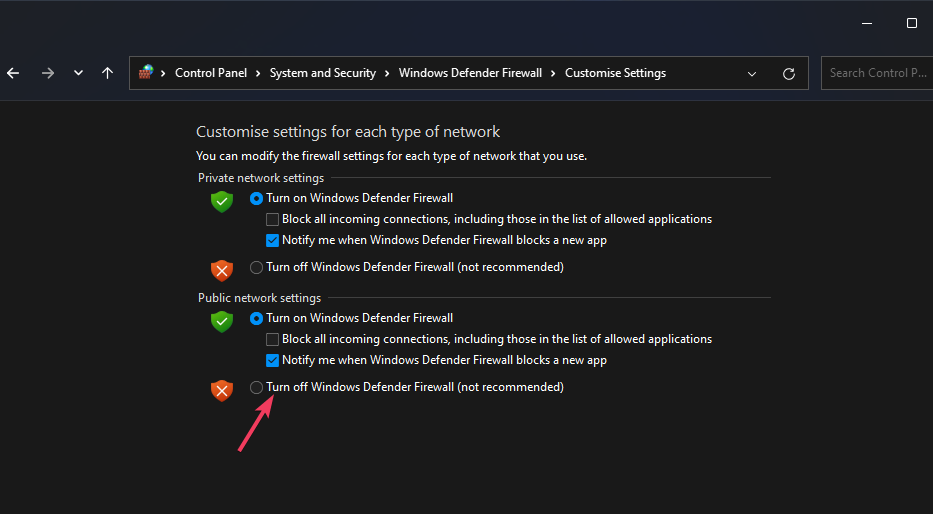Expand chevron before Control Panel breadcrumb

[x=164, y=73]
